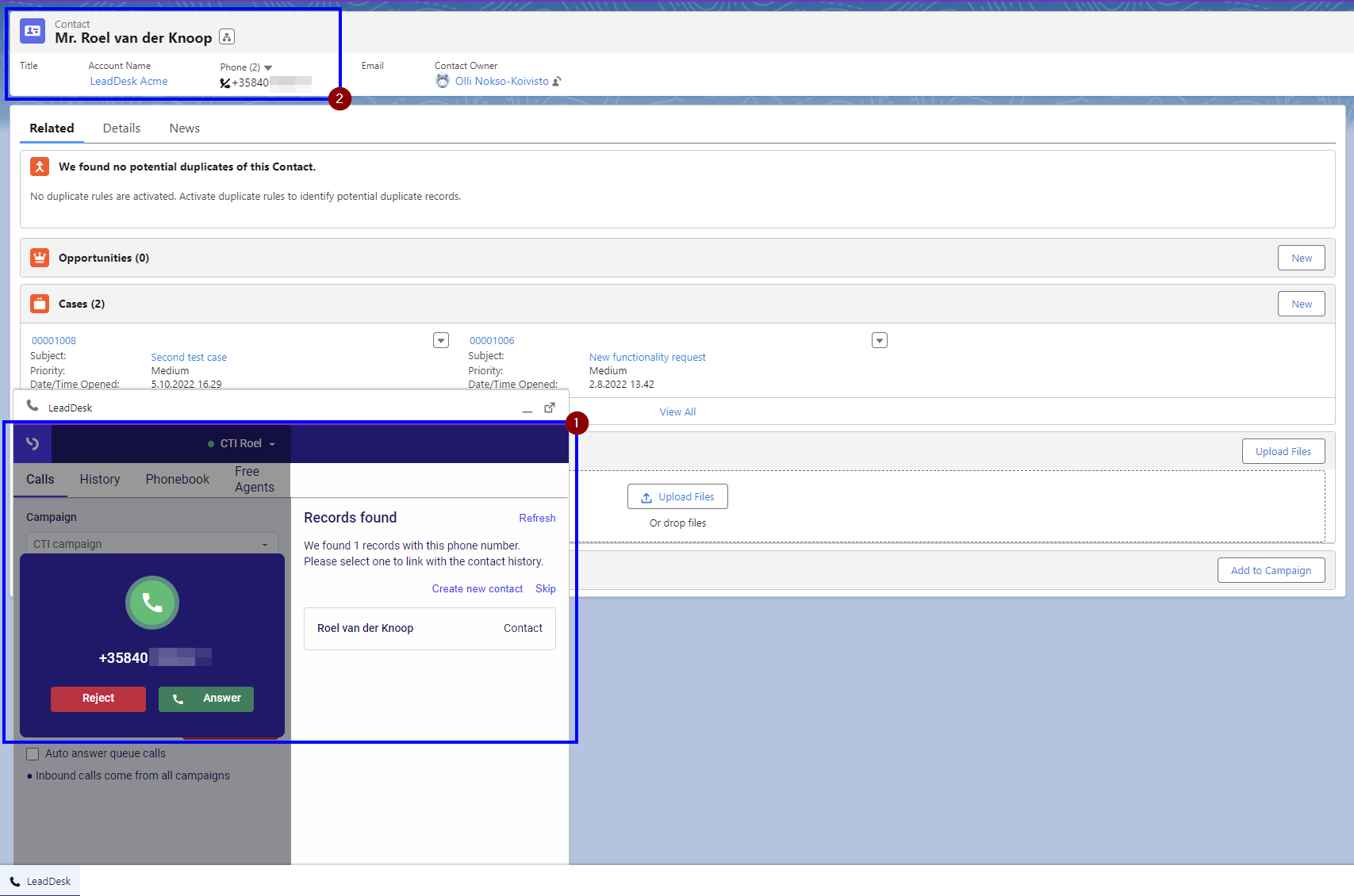Click the Skip link
This screenshot has height=896, width=1354.
point(546,588)
